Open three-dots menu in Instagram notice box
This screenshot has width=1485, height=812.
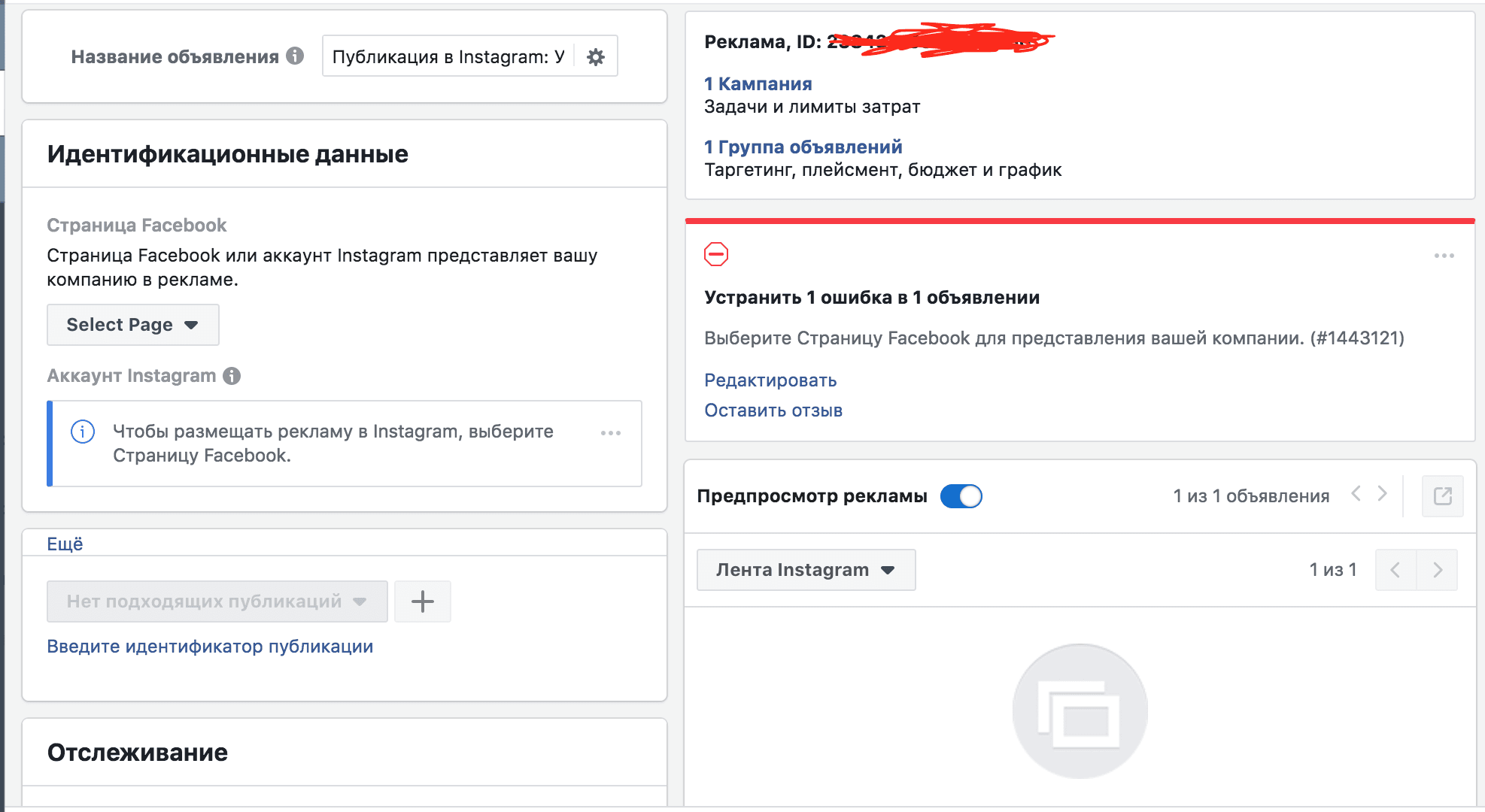click(611, 433)
